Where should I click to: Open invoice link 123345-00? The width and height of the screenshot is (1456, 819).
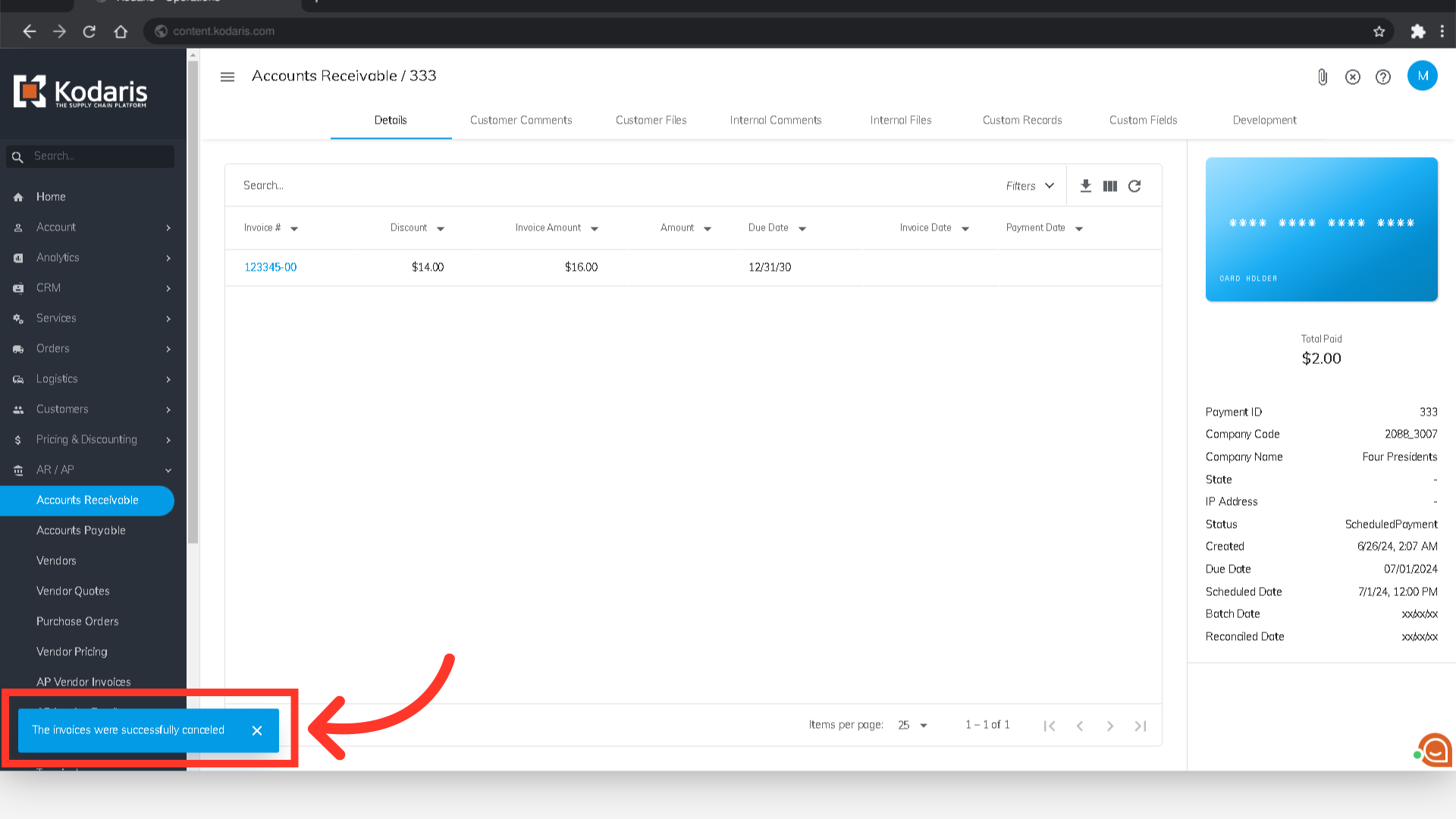[270, 267]
